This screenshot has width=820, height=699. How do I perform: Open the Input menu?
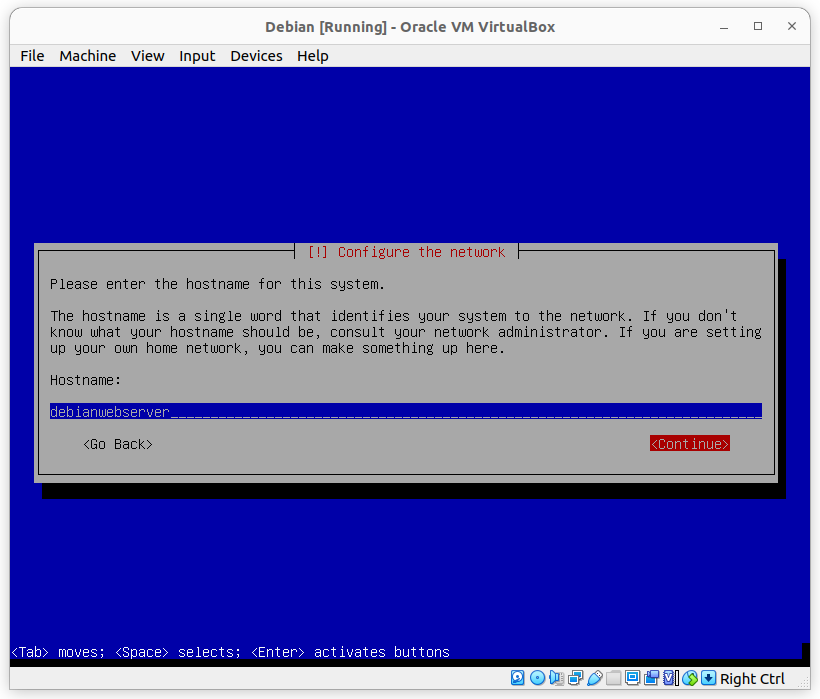197,56
